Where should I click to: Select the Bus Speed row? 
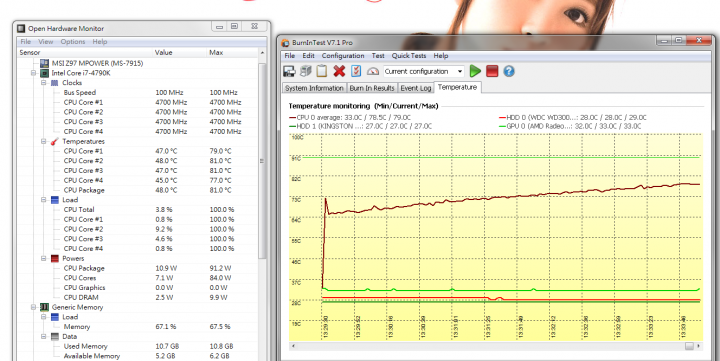[138, 92]
